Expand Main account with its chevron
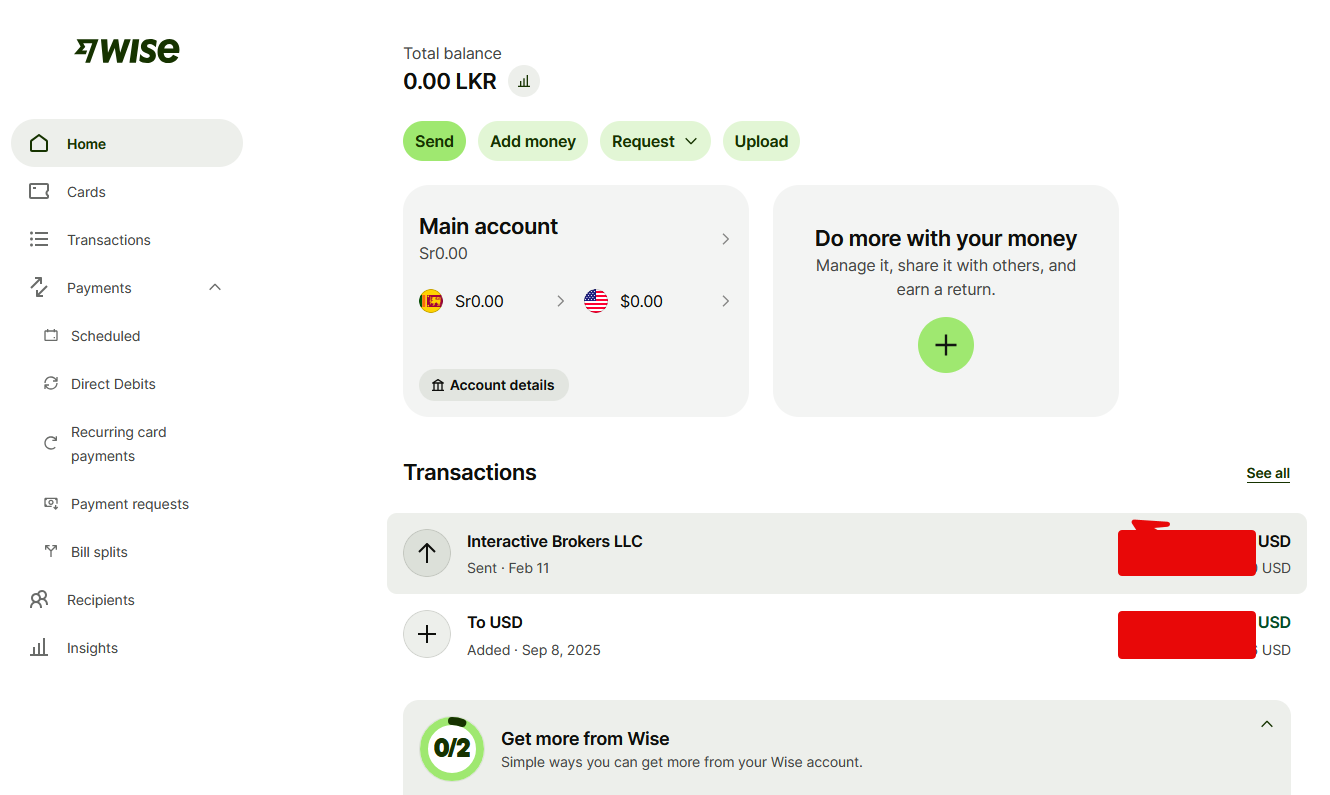Viewport: 1330px width, 795px height. 726,239
